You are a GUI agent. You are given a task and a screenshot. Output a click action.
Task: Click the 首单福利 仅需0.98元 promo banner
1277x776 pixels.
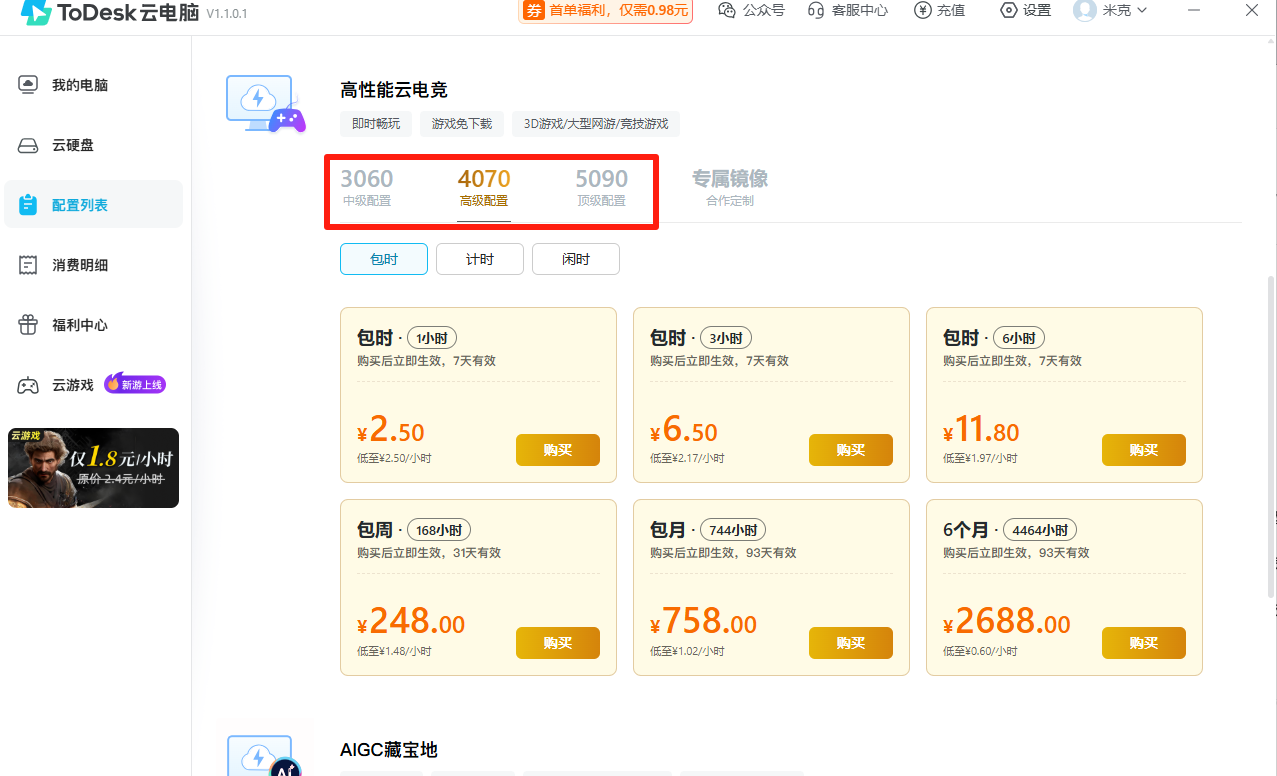tap(606, 10)
